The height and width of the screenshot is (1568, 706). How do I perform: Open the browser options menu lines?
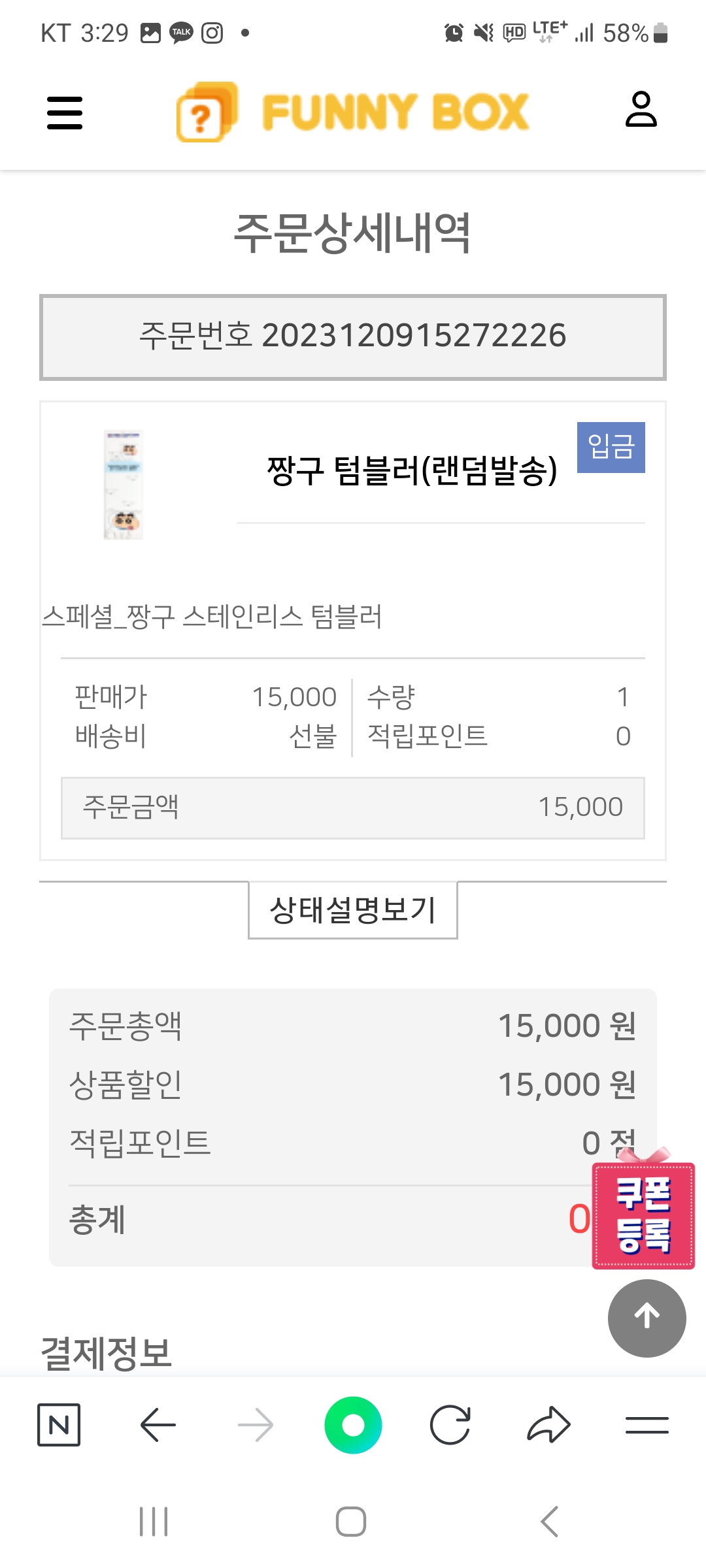[x=647, y=1424]
